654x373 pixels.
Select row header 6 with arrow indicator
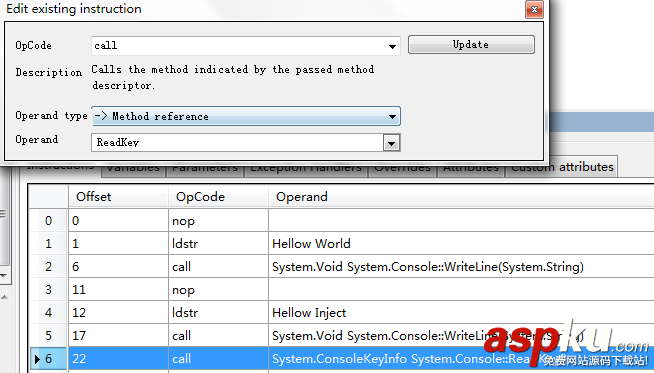(48, 358)
